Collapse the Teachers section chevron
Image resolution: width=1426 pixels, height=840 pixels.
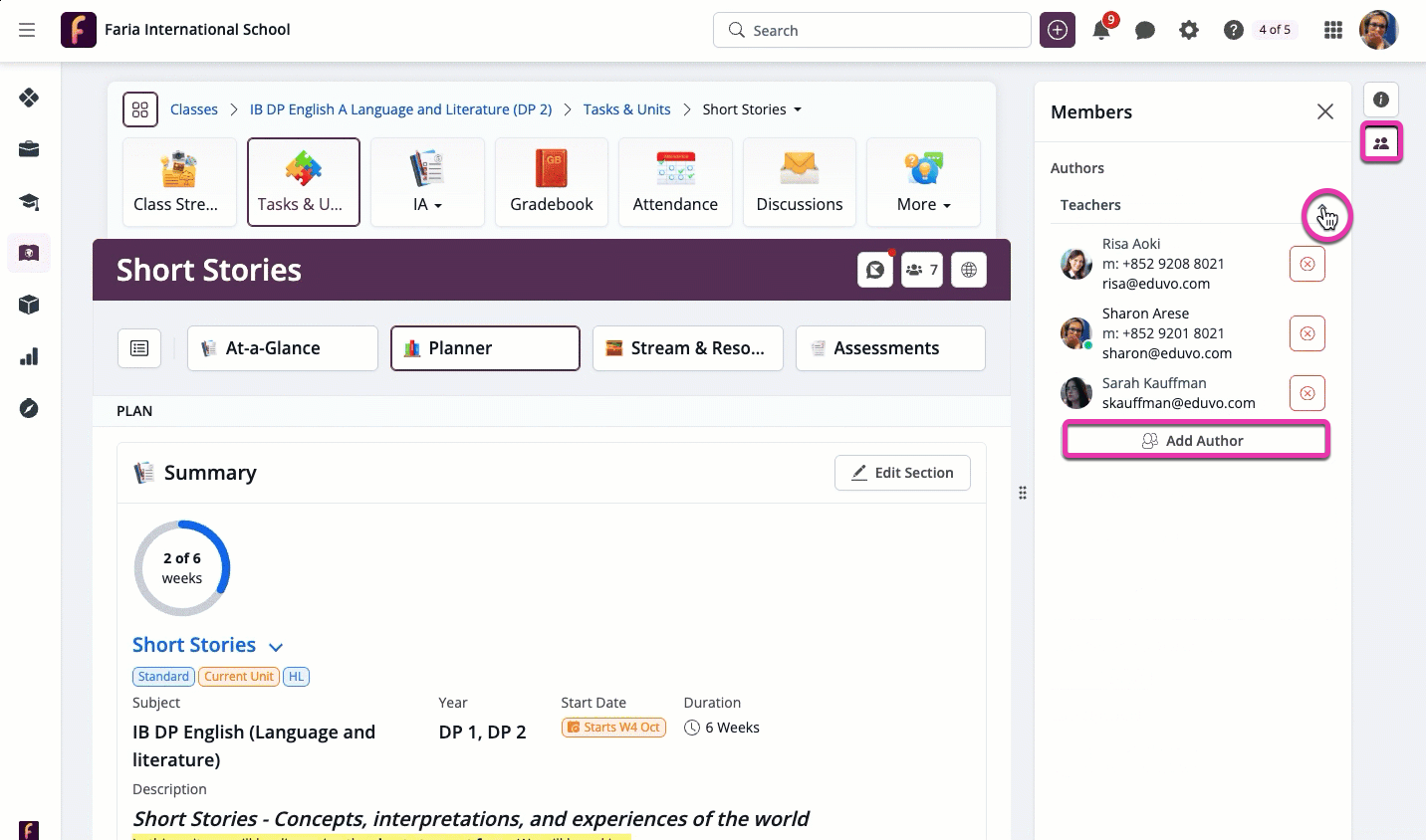pos(1325,213)
